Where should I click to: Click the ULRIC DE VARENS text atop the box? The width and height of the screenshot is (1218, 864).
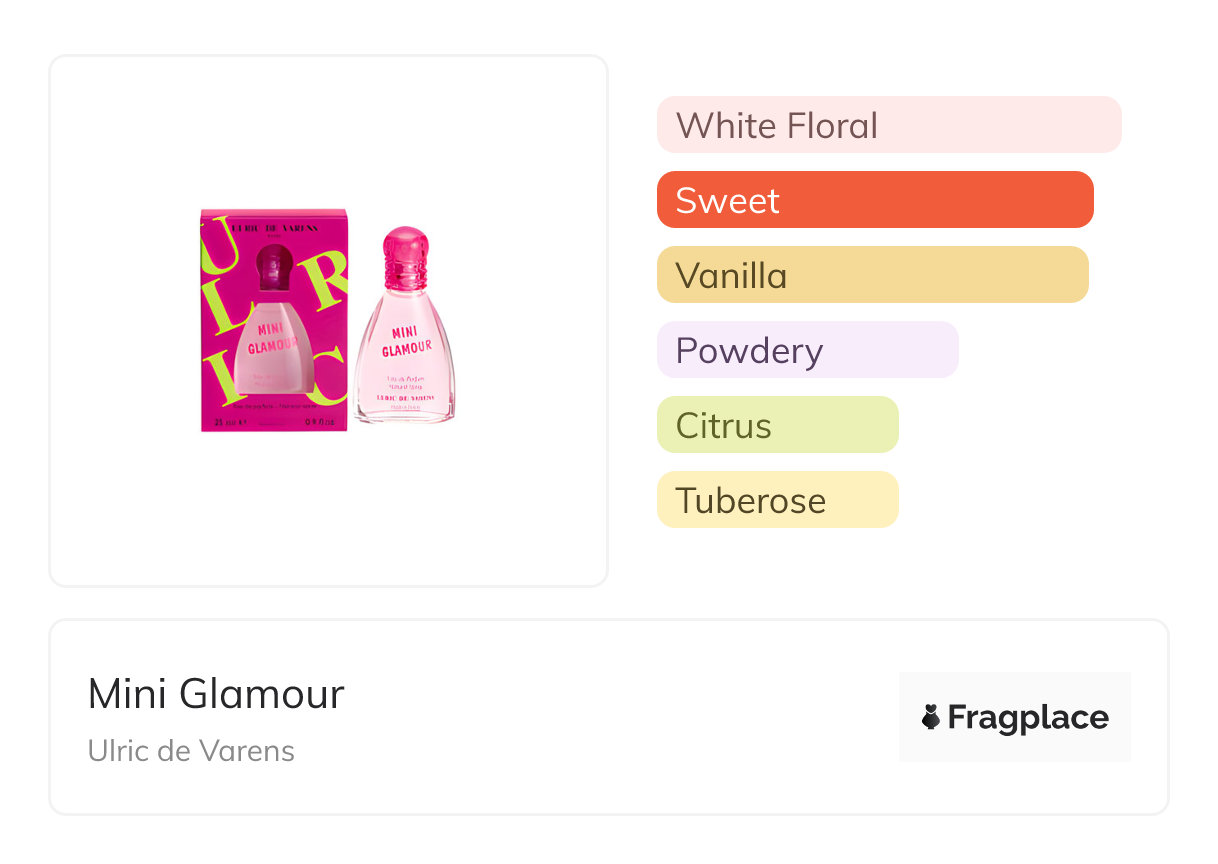click(x=274, y=228)
